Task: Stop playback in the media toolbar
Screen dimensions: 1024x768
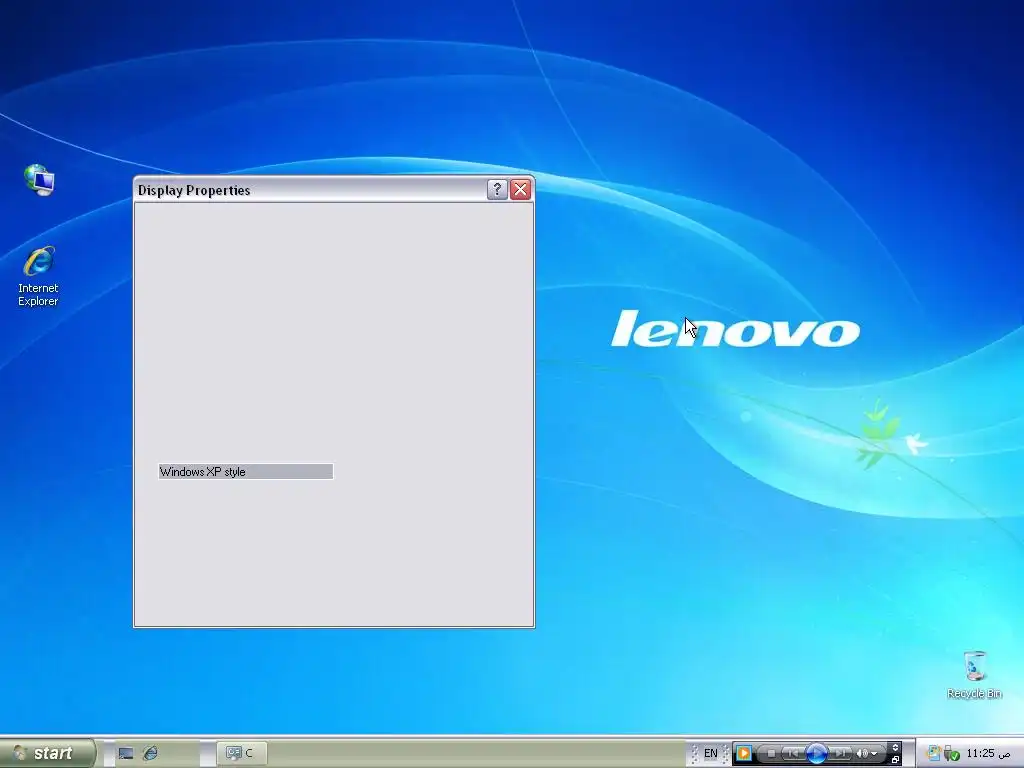Action: pyautogui.click(x=771, y=754)
